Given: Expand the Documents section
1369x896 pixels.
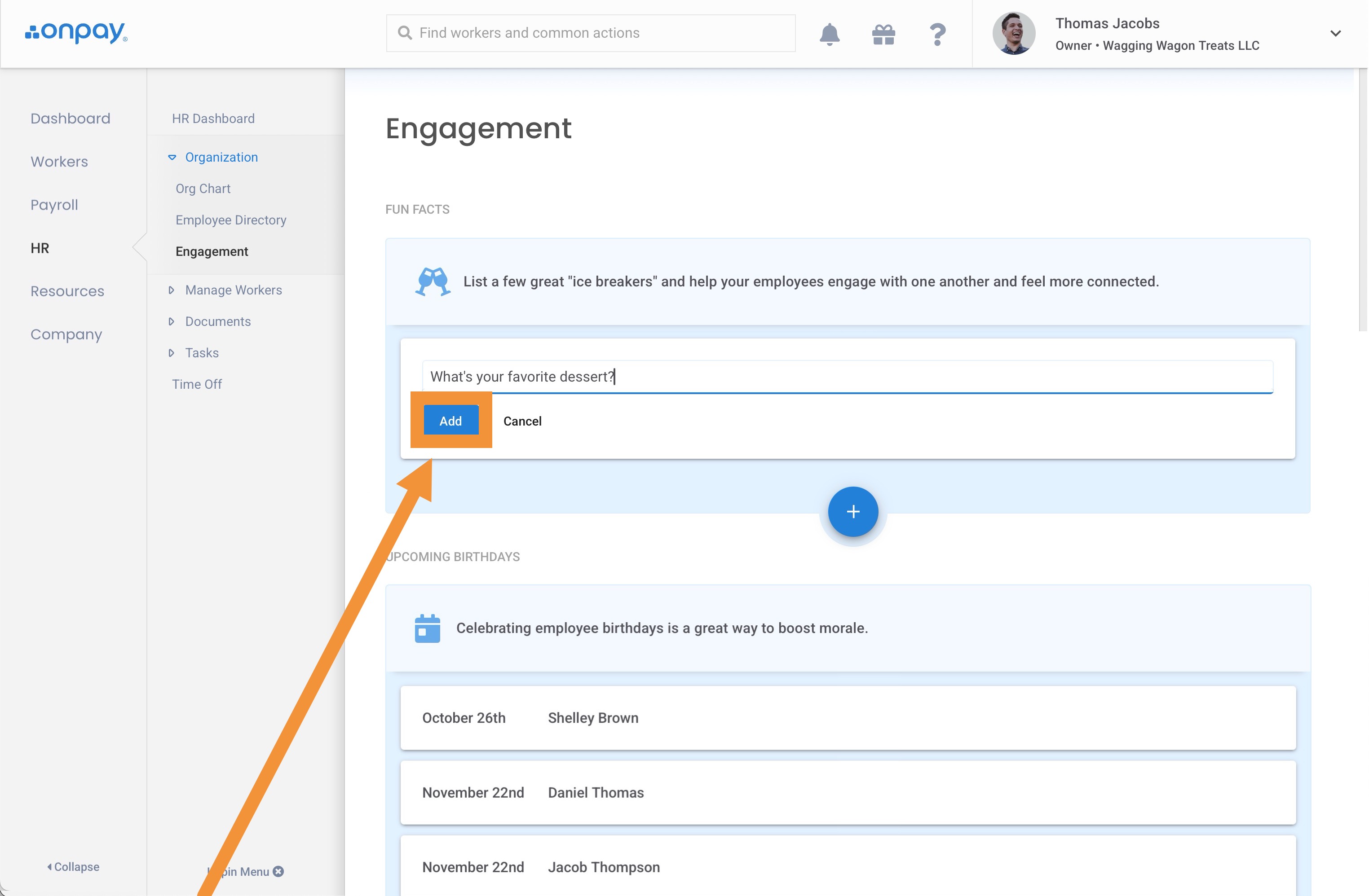Looking at the screenshot, I should click(x=172, y=321).
